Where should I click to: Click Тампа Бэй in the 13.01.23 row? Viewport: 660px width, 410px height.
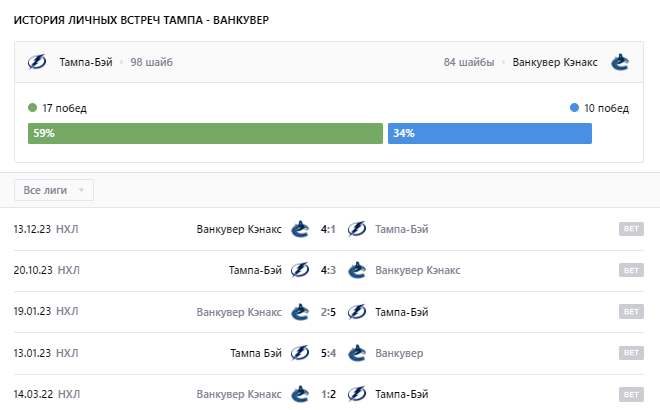click(x=255, y=353)
